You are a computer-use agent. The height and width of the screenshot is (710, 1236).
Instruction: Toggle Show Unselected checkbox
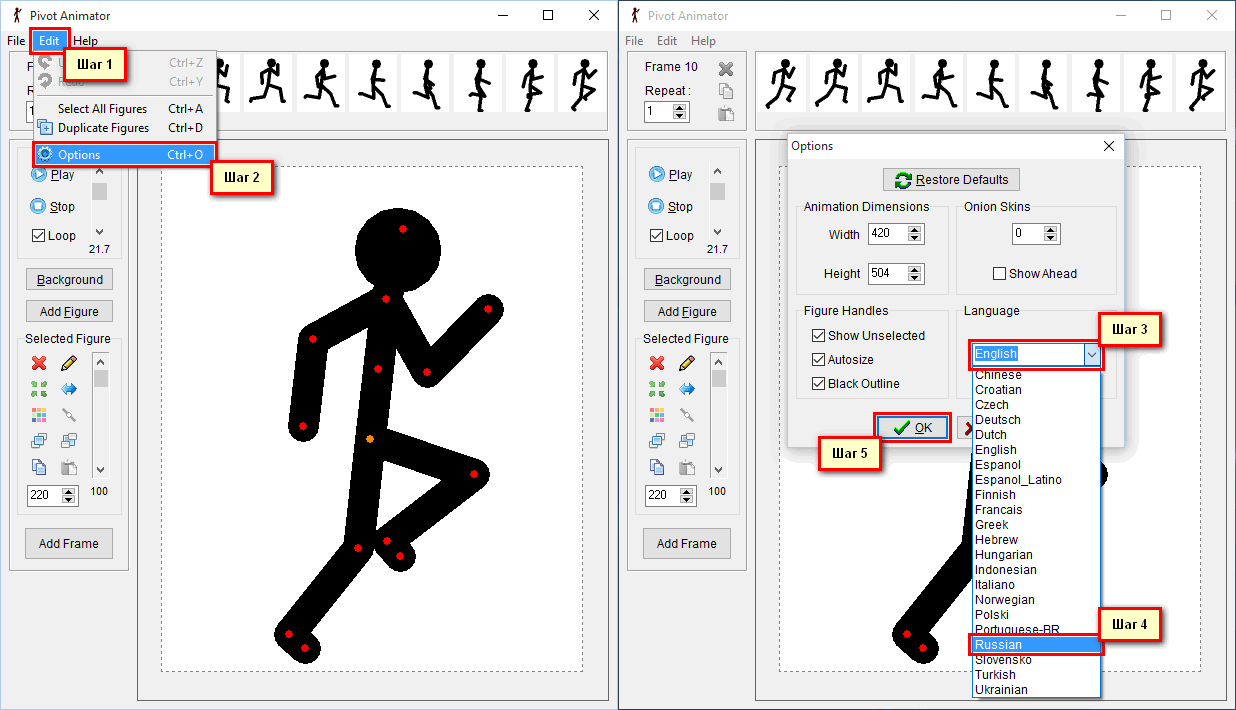(x=819, y=336)
